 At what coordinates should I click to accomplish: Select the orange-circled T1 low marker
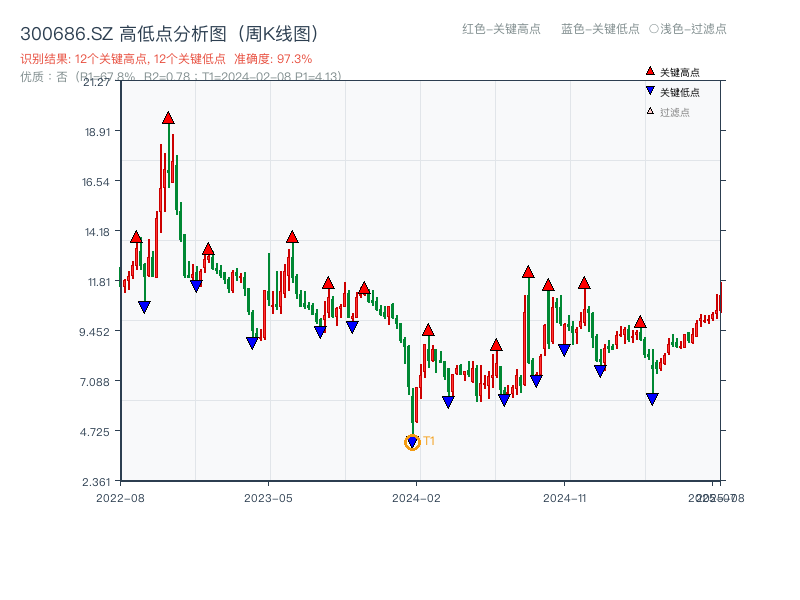coord(412,442)
